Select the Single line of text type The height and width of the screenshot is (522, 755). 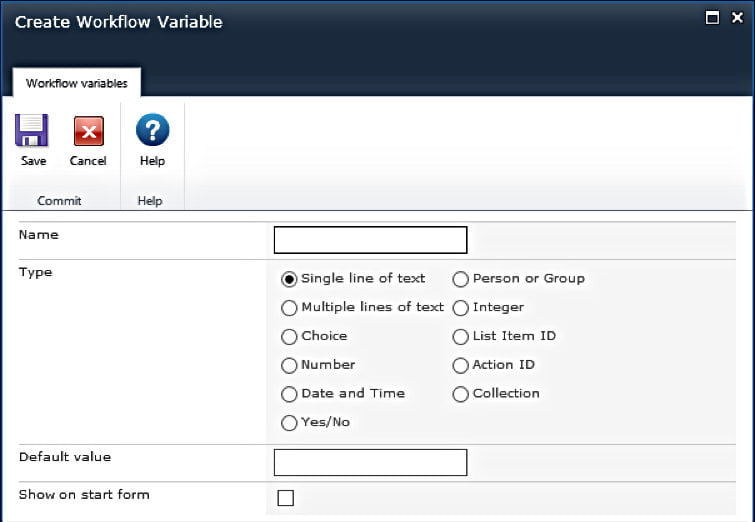pos(289,279)
